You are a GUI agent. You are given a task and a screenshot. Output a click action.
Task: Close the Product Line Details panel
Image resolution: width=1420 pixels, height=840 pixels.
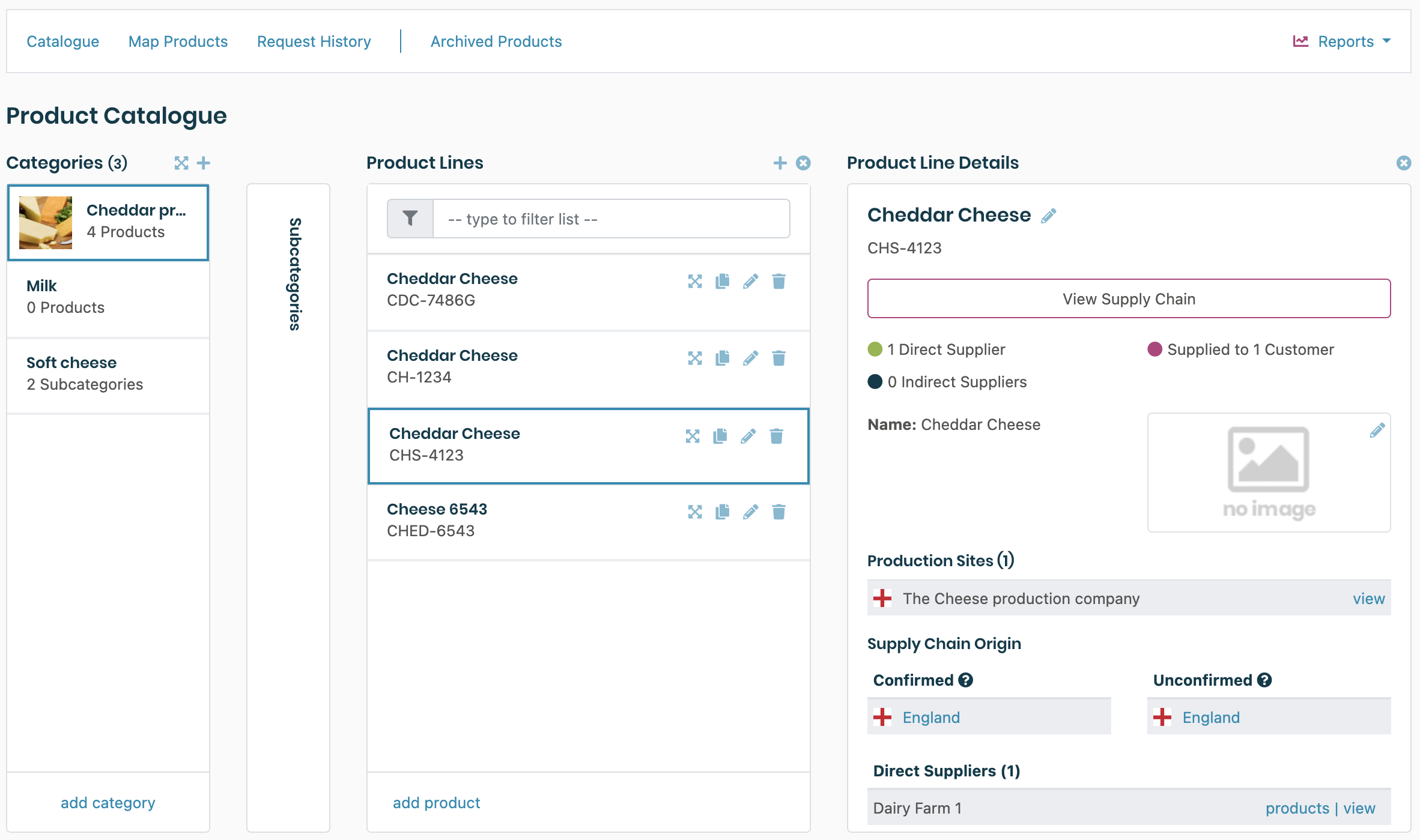1404,163
